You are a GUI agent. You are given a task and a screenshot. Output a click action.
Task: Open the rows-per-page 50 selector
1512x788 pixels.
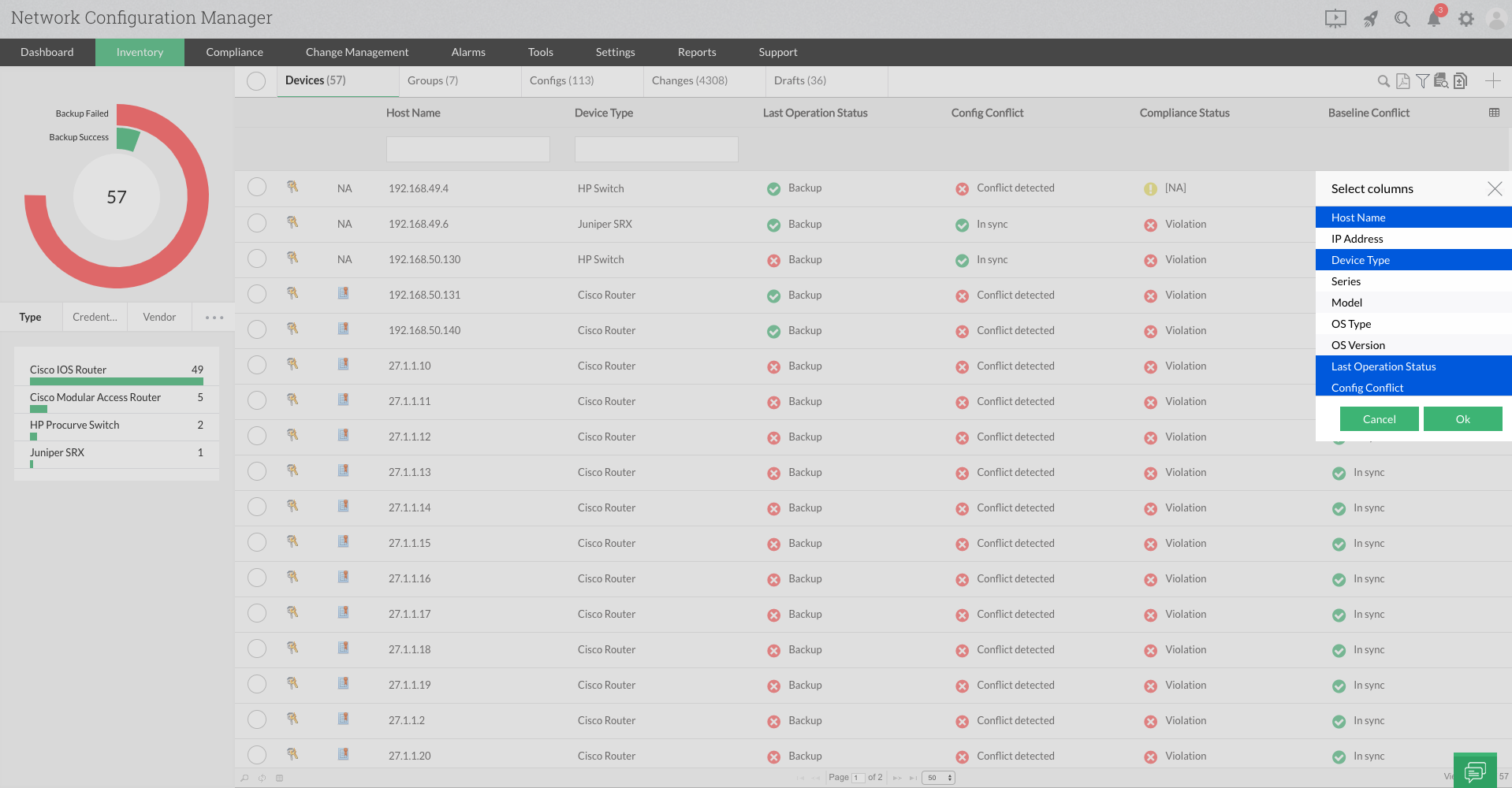click(937, 778)
